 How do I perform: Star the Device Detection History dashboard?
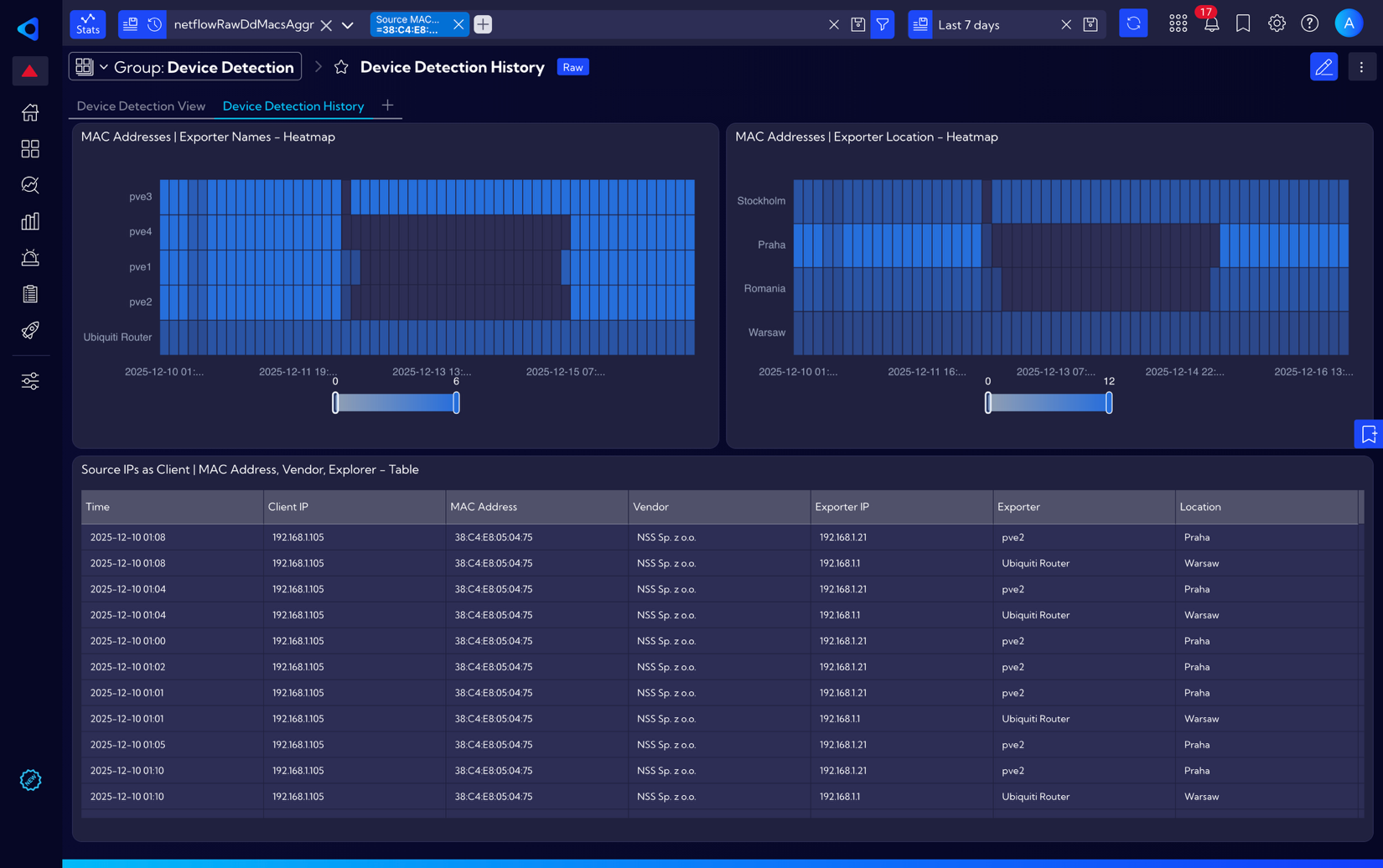coord(341,67)
